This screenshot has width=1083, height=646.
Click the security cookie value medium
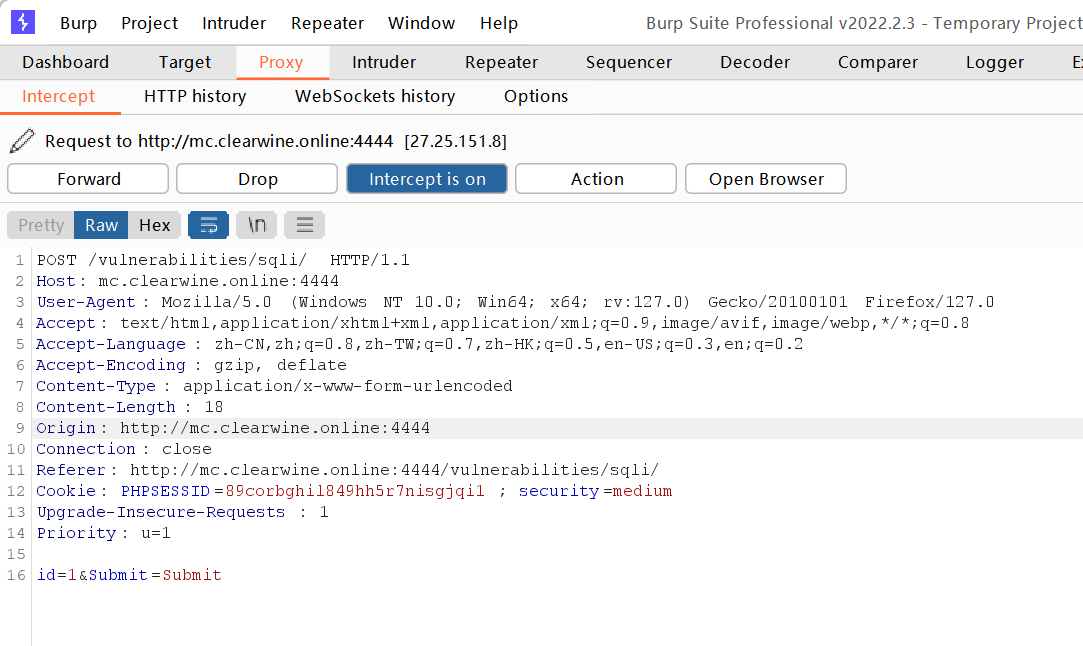(642, 491)
